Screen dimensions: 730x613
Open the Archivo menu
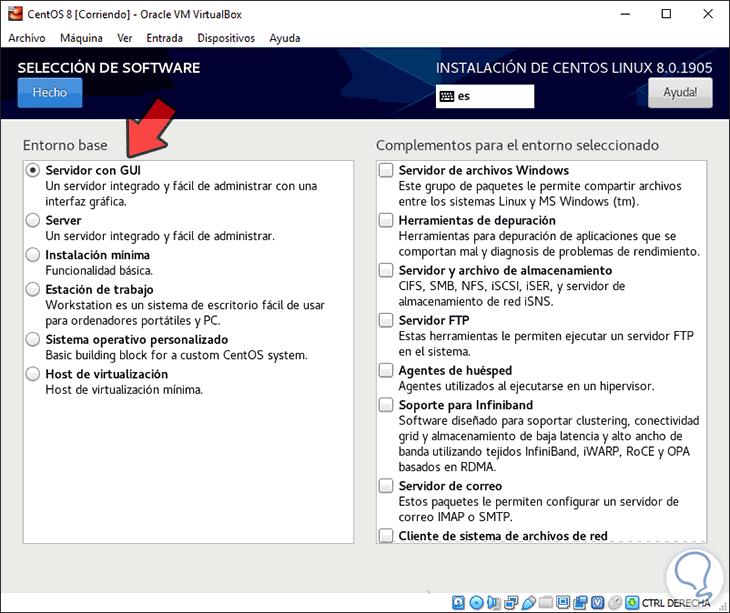point(27,38)
